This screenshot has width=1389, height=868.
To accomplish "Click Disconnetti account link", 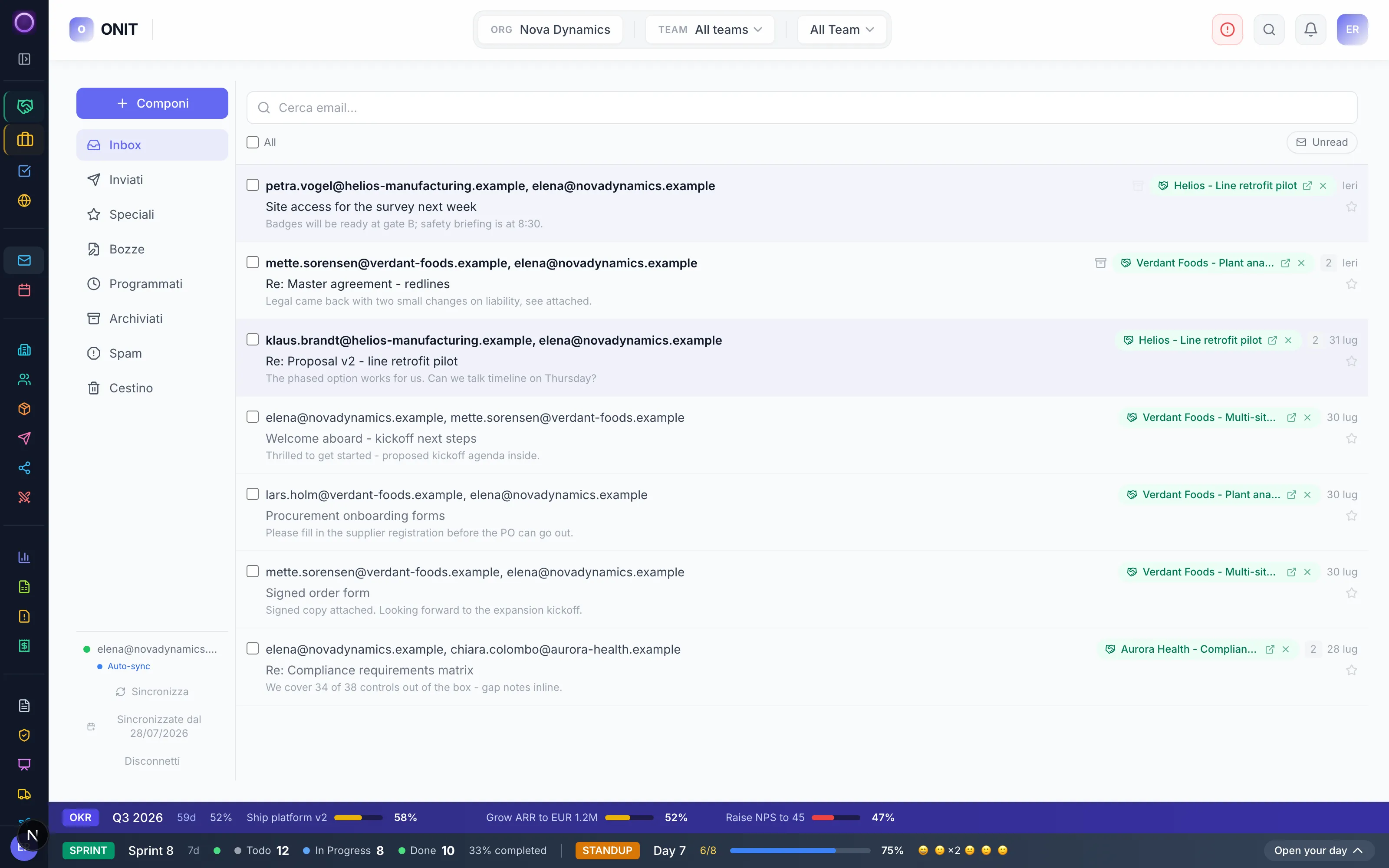I will point(152,761).
